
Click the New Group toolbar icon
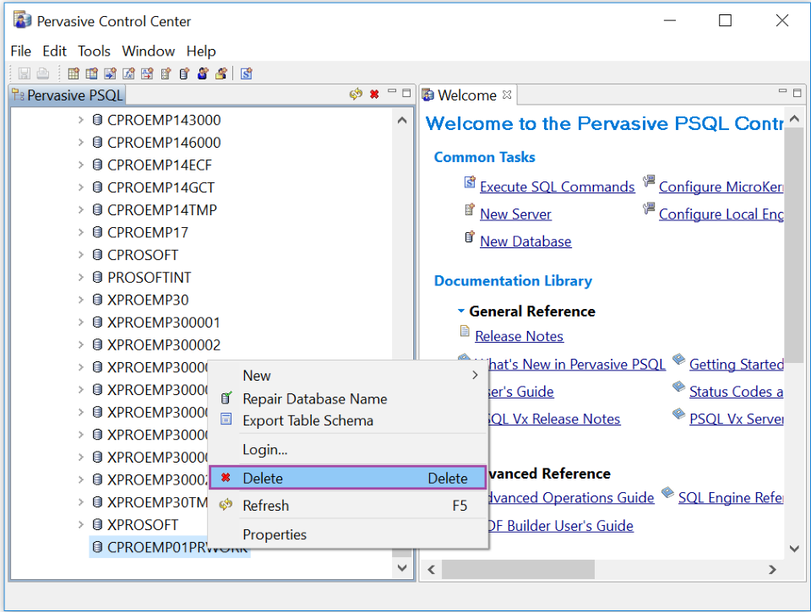221,73
